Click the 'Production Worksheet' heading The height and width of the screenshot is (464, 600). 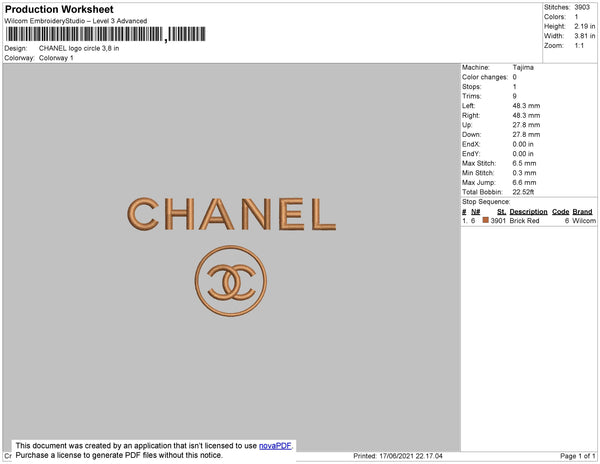coord(59,9)
